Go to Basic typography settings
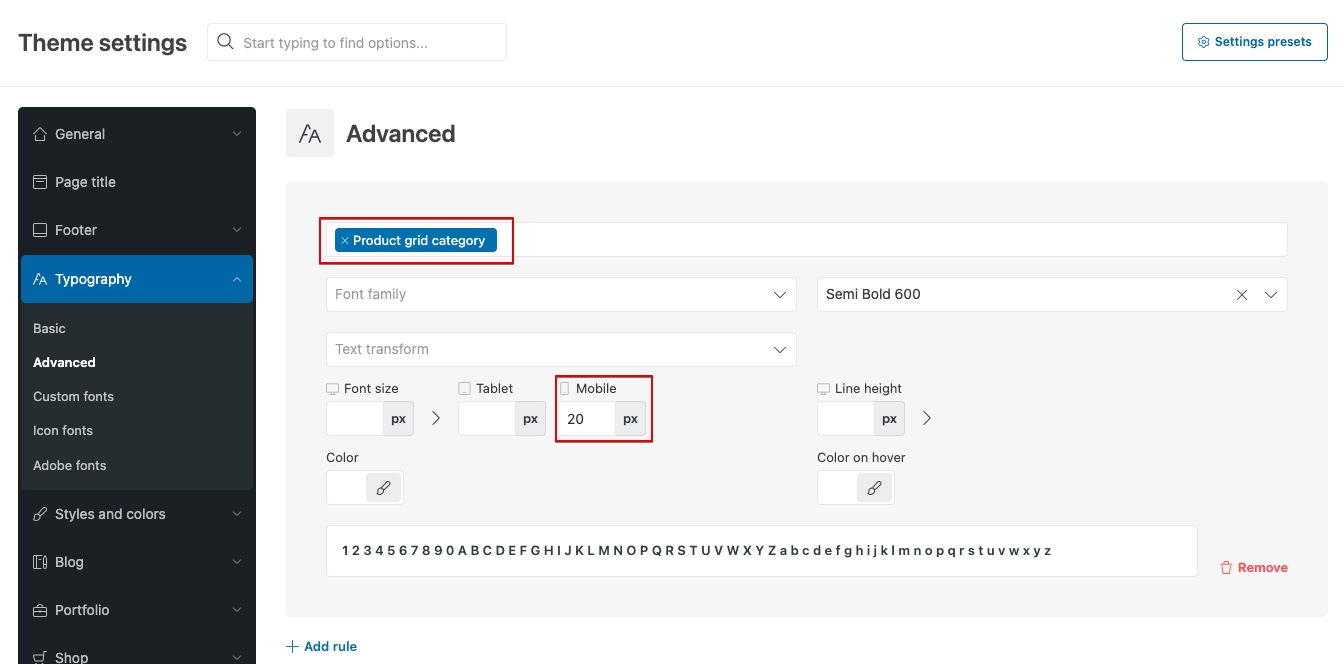Screen dimensions: 1344x664 49,329
